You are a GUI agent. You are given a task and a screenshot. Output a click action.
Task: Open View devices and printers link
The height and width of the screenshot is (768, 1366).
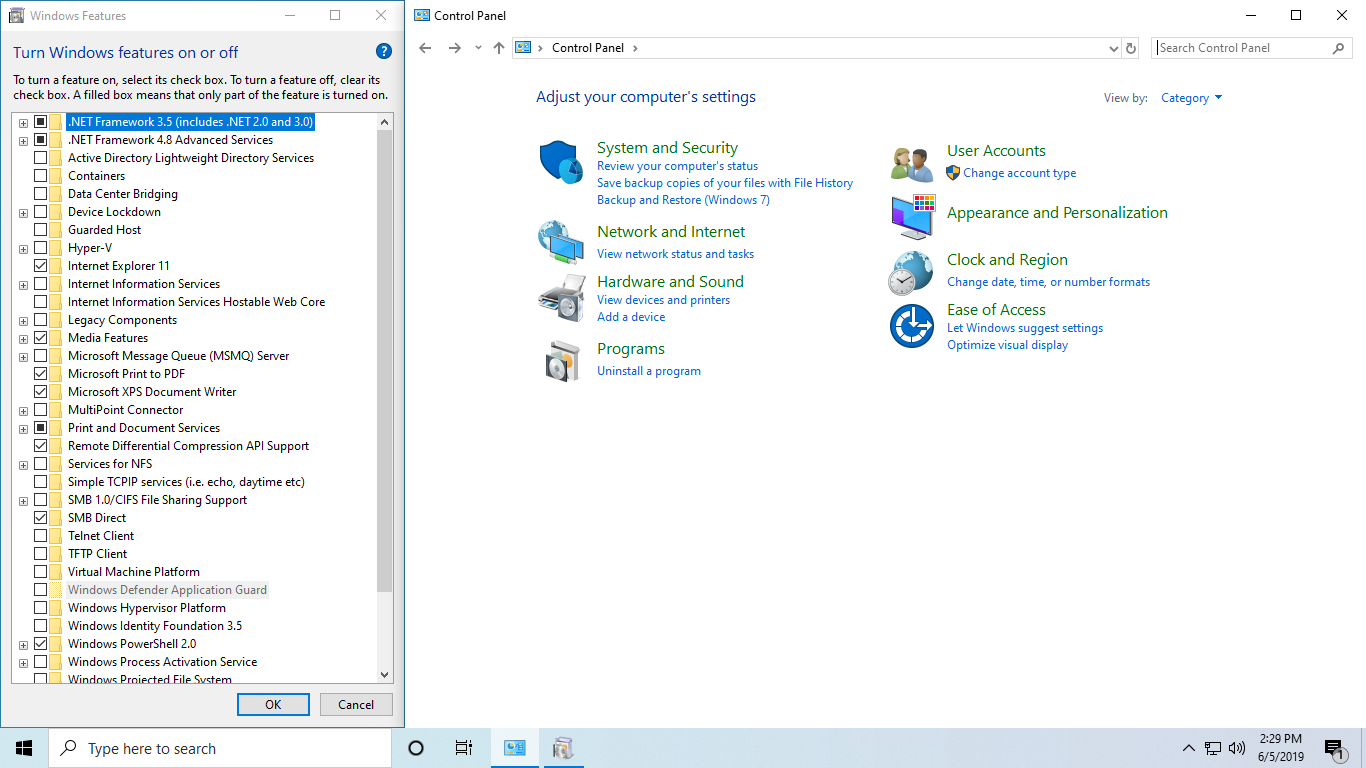(x=664, y=300)
